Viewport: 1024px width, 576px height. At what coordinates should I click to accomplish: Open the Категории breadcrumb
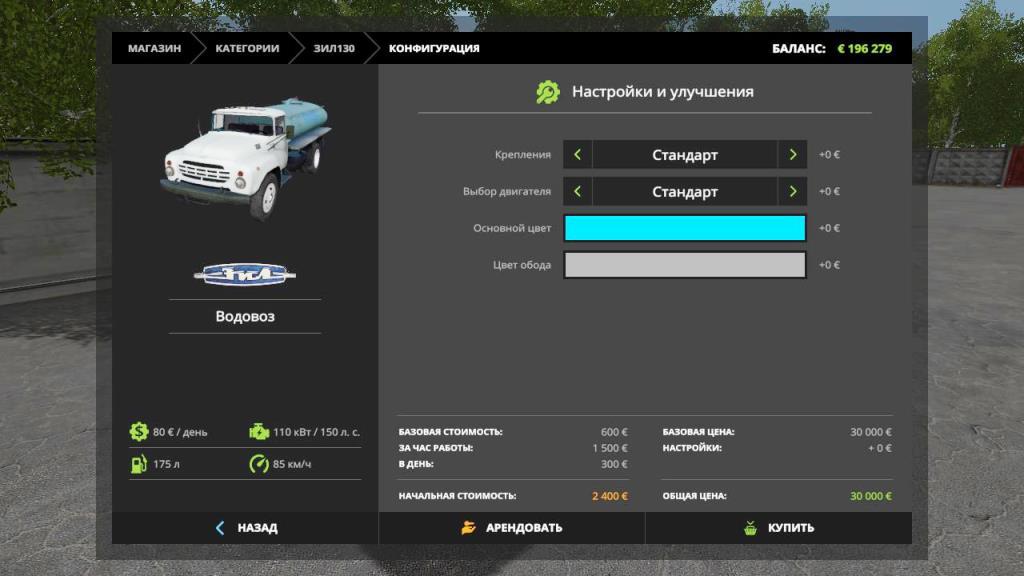click(247, 48)
